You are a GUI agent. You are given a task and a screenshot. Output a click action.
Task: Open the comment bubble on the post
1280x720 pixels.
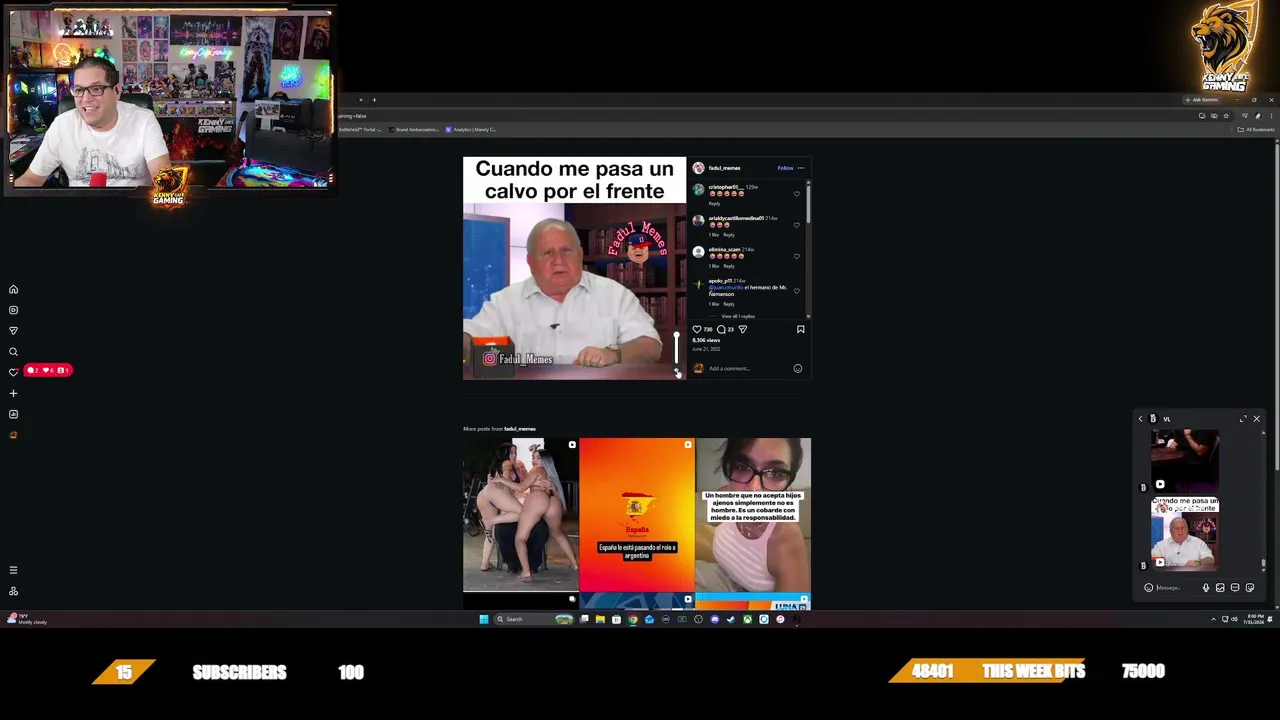tap(721, 329)
